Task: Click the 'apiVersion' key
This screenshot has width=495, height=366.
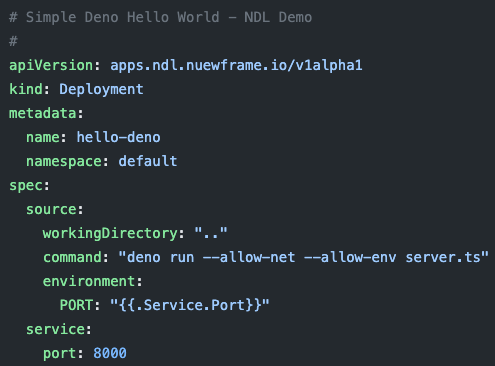Action: click(51, 65)
